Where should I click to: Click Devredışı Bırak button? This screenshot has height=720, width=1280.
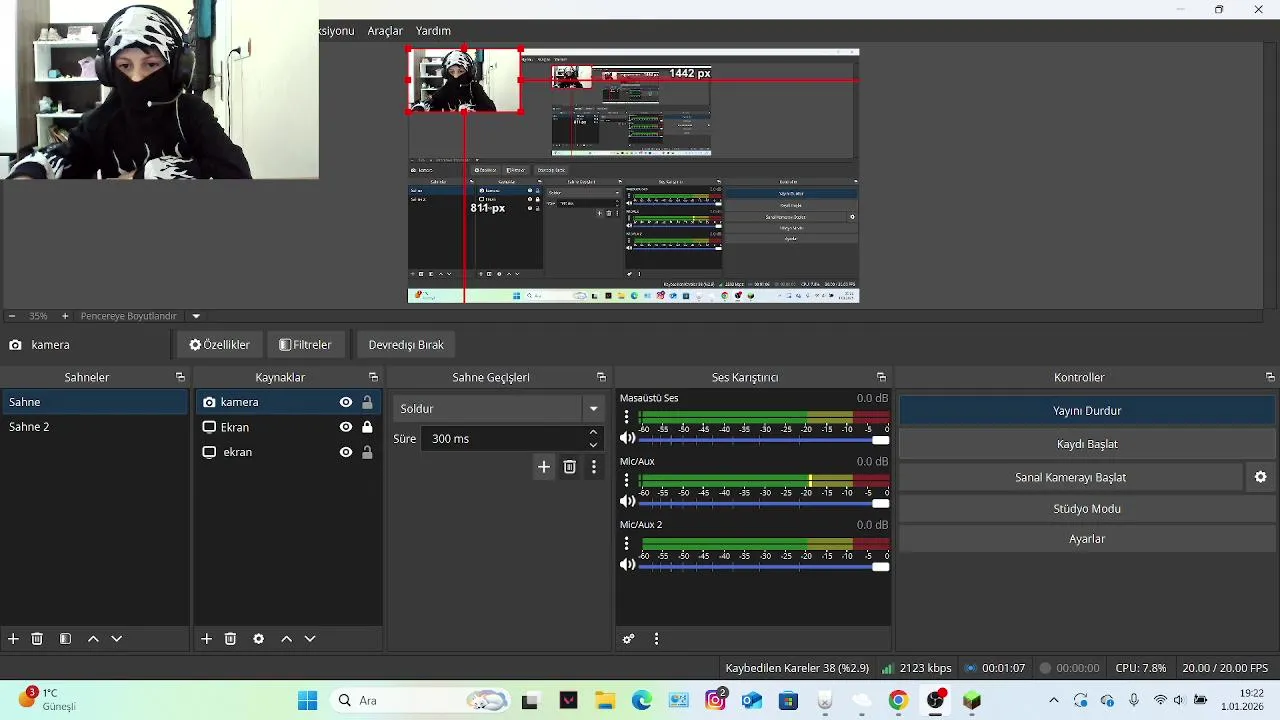[x=406, y=344]
